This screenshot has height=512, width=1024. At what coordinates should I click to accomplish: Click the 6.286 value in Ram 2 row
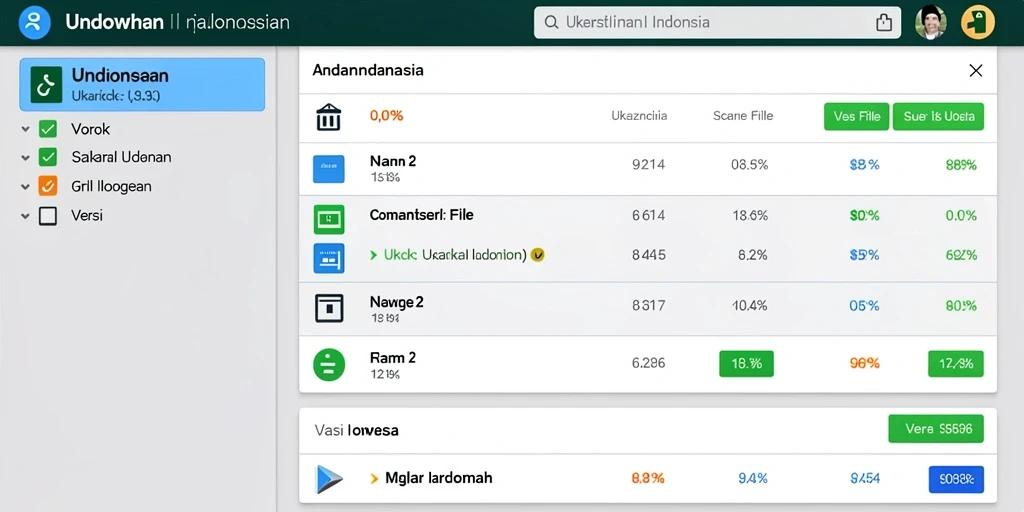click(648, 363)
